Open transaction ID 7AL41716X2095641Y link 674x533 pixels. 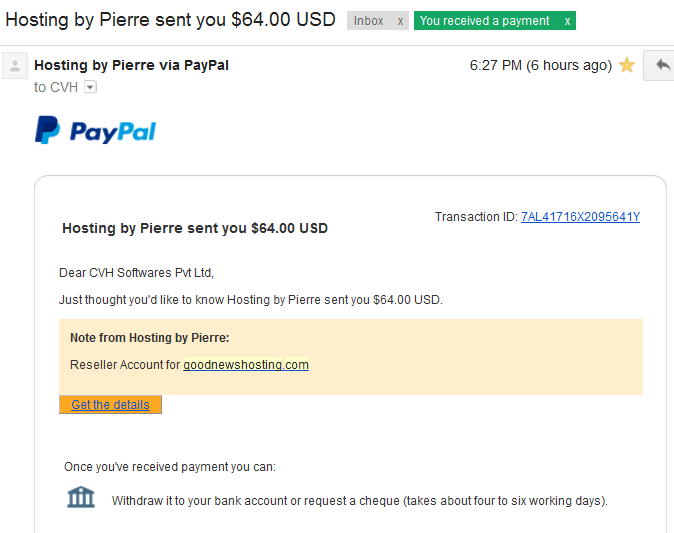pos(580,217)
